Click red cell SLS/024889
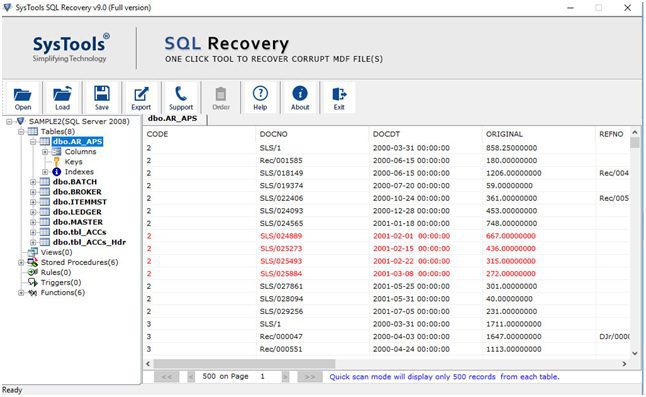The height and width of the screenshot is (397, 646). [x=281, y=236]
